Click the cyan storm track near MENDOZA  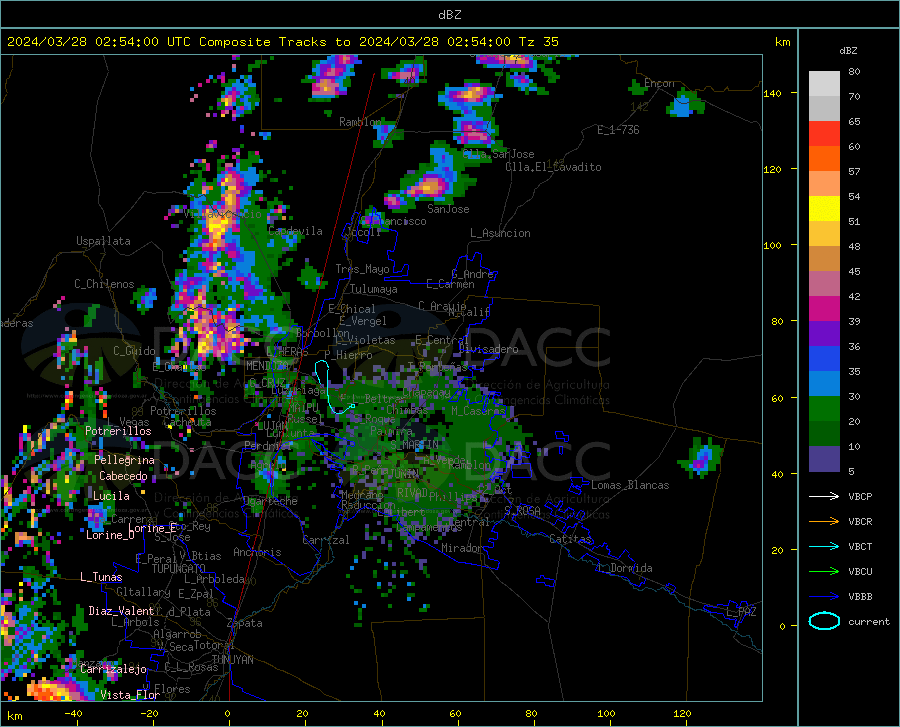(x=329, y=387)
